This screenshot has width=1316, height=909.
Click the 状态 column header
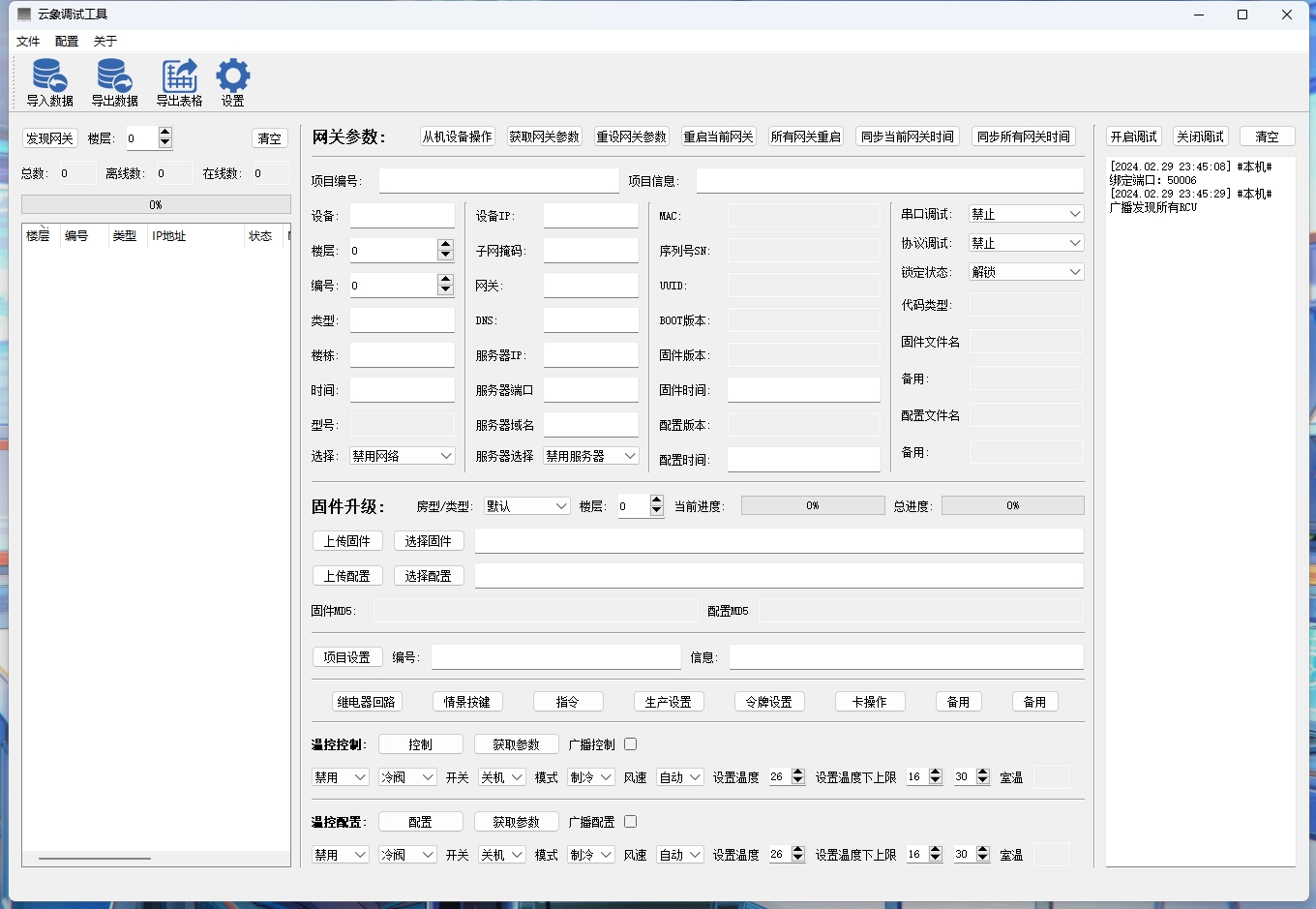pos(261,236)
